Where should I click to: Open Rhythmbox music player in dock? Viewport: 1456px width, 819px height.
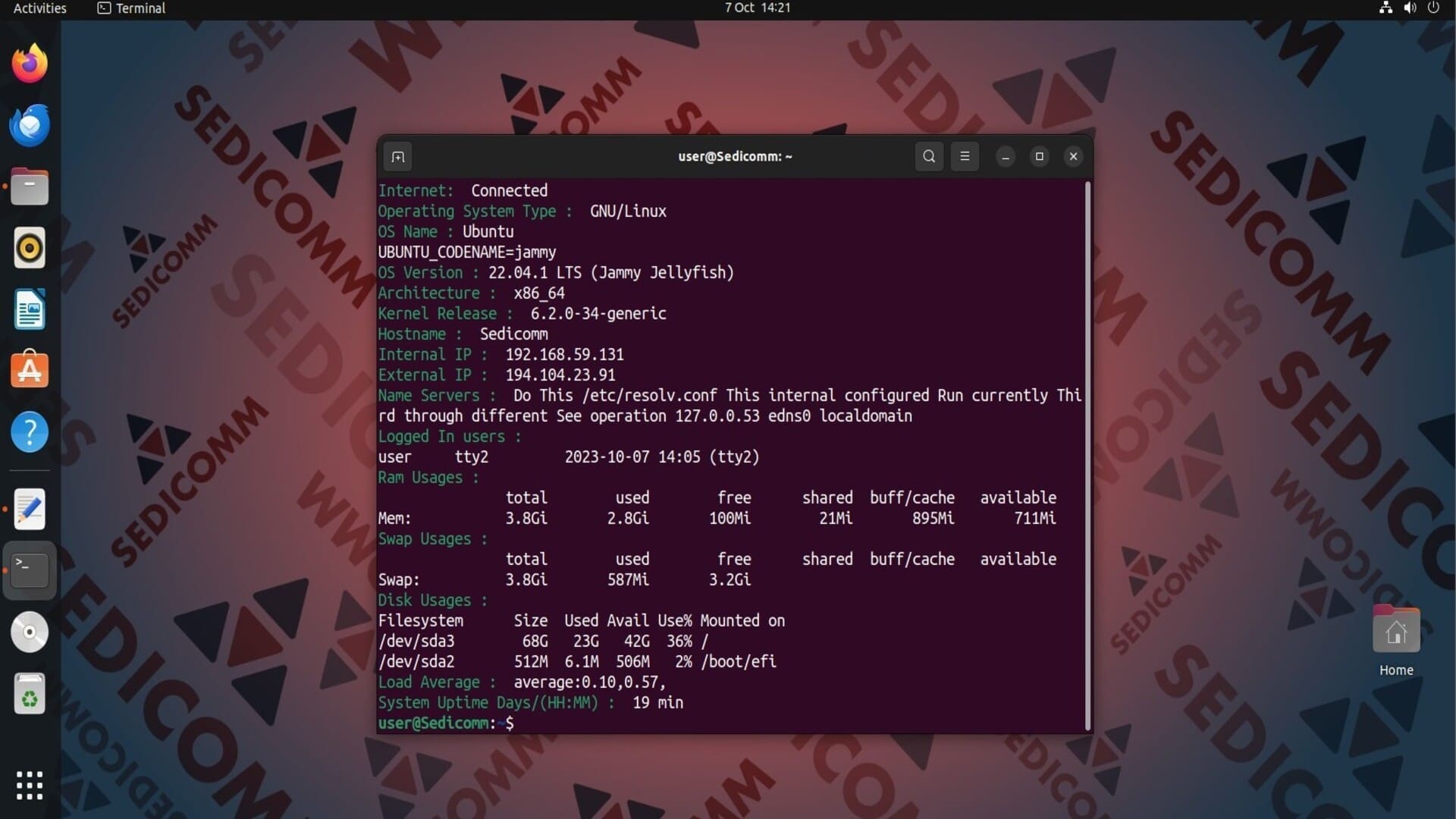pos(30,248)
